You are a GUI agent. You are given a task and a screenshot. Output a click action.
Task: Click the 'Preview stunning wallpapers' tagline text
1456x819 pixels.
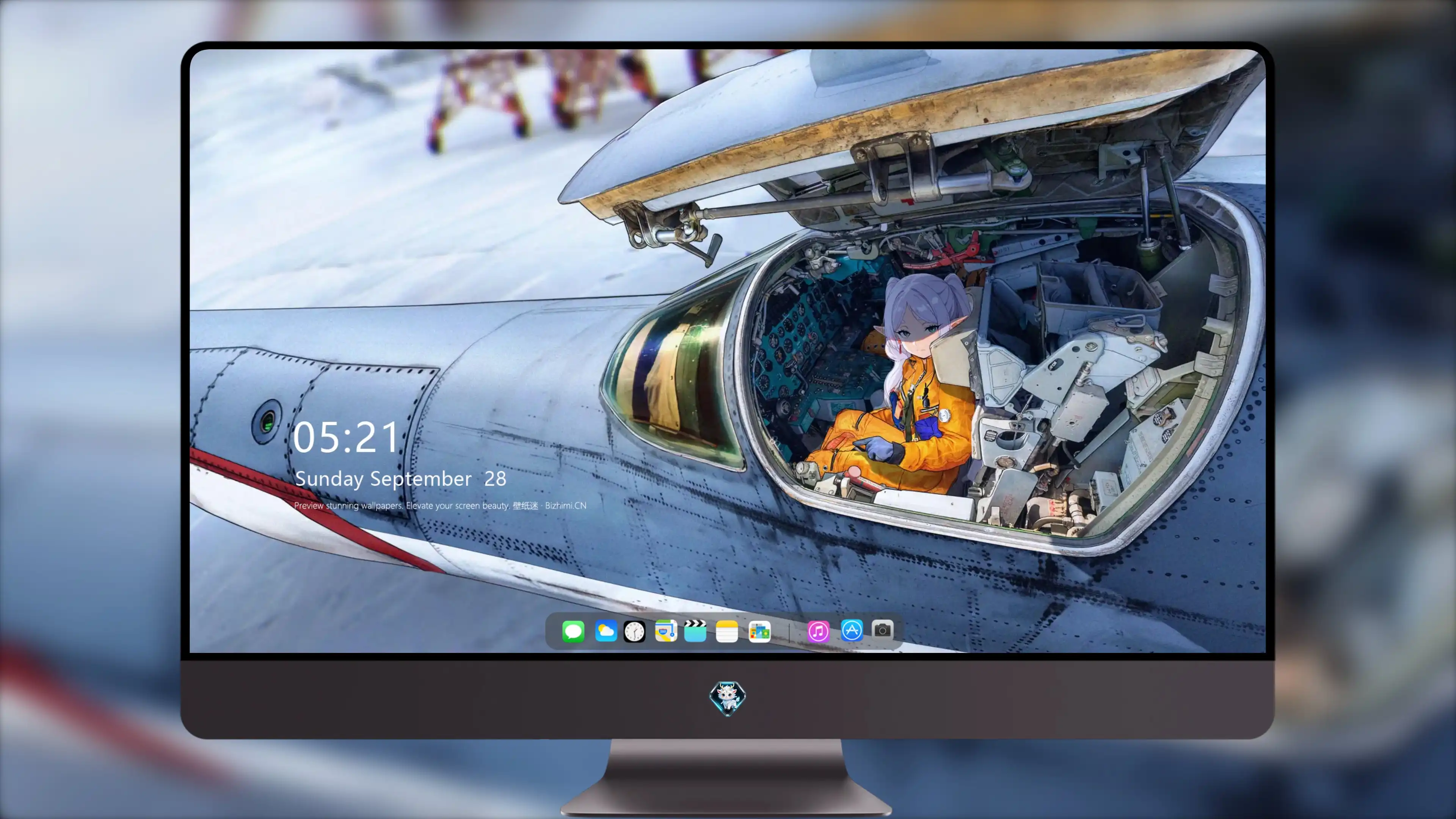(440, 505)
